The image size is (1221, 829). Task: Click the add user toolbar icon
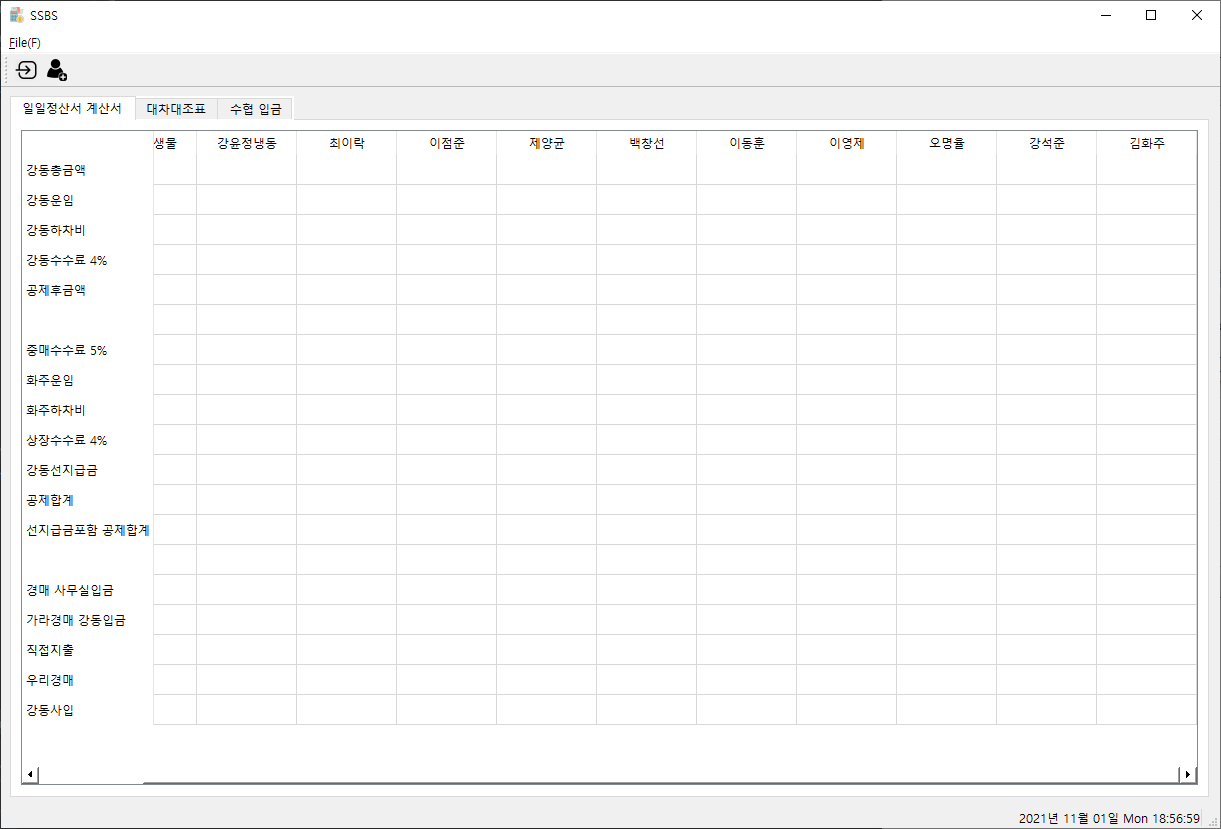point(57,70)
